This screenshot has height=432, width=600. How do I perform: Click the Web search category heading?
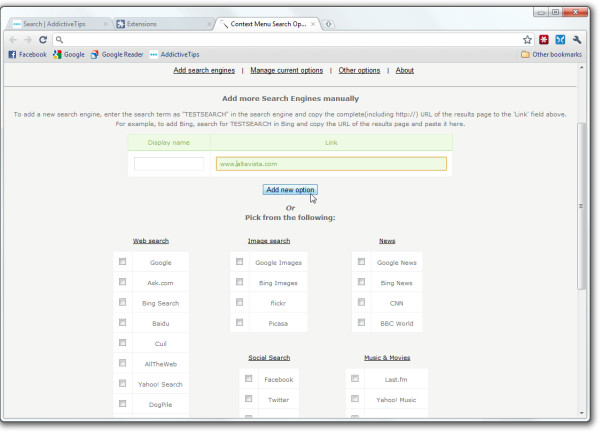pos(151,241)
